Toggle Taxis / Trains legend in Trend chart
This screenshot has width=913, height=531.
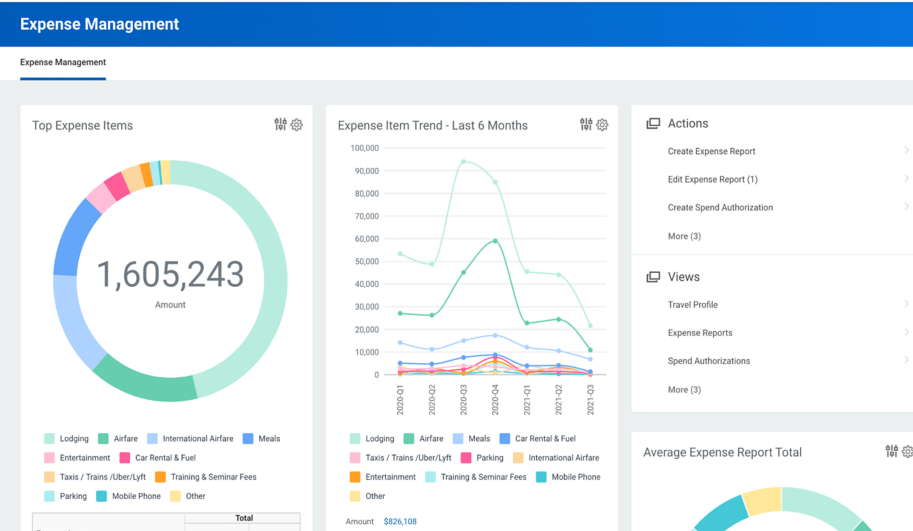point(401,458)
